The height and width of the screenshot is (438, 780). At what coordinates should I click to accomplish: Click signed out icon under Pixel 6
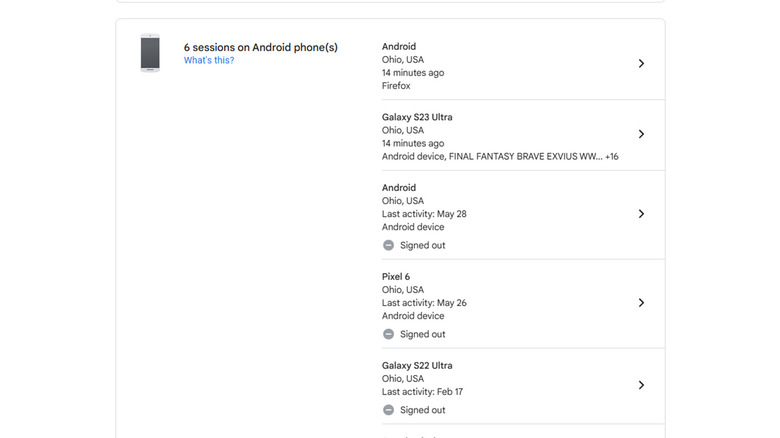coord(389,334)
